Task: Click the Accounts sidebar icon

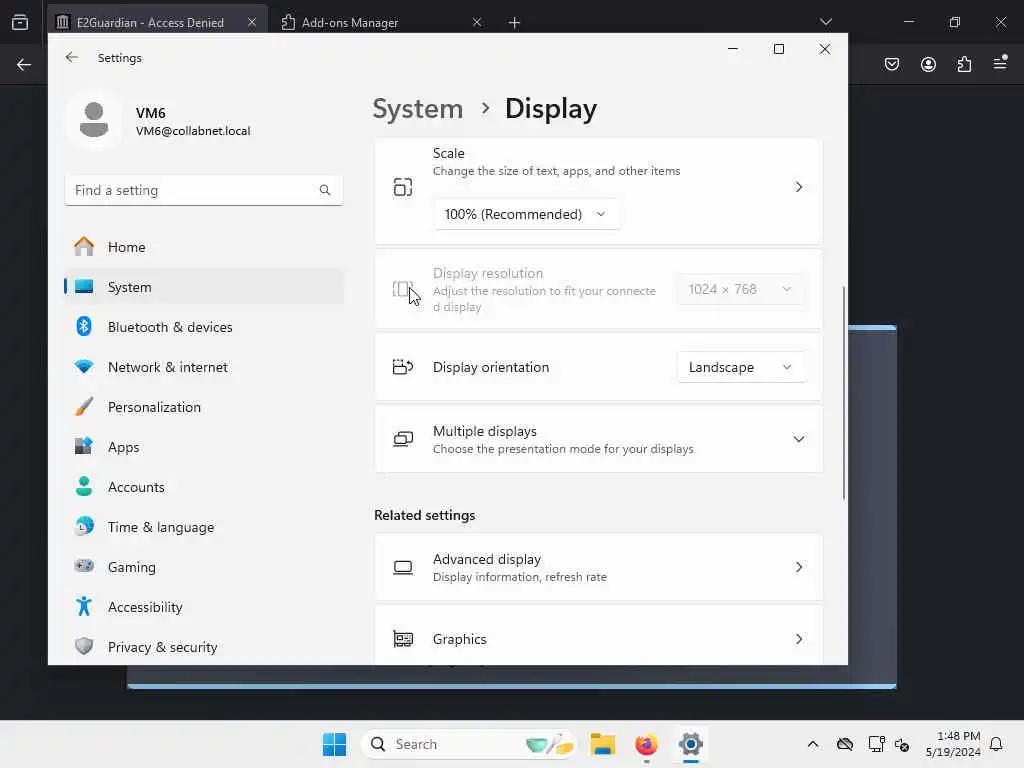Action: coord(84,487)
